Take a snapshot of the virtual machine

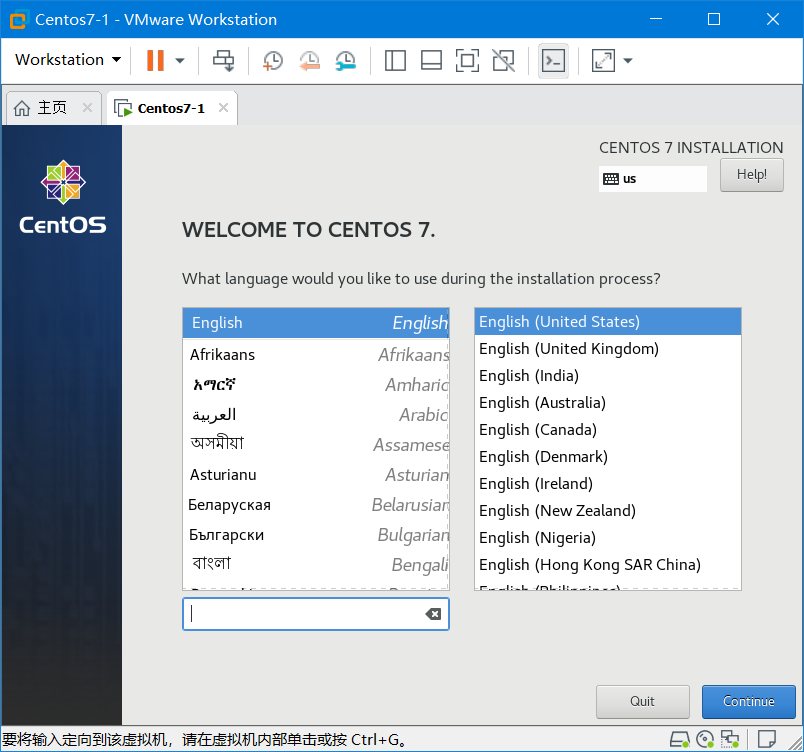[x=271, y=60]
